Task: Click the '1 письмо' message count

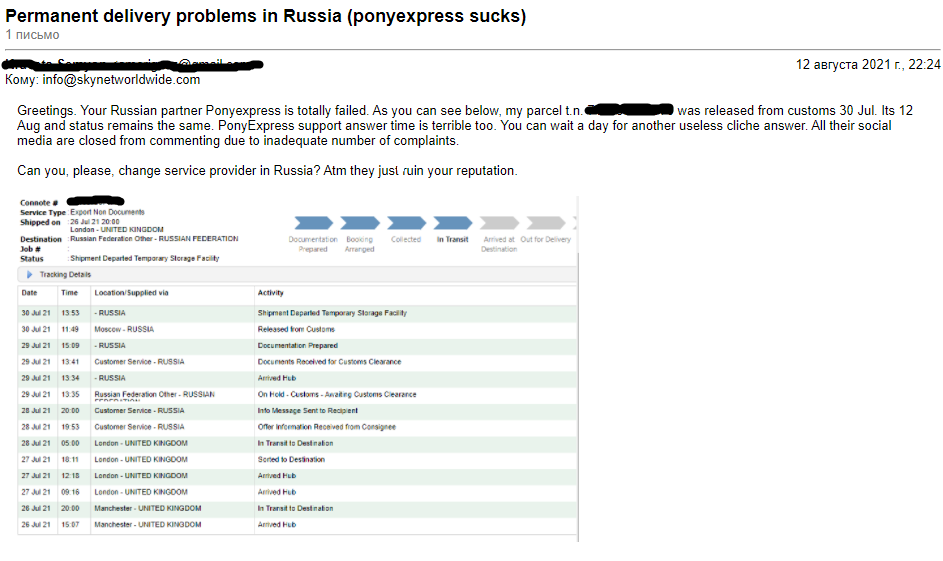Action: (32, 35)
